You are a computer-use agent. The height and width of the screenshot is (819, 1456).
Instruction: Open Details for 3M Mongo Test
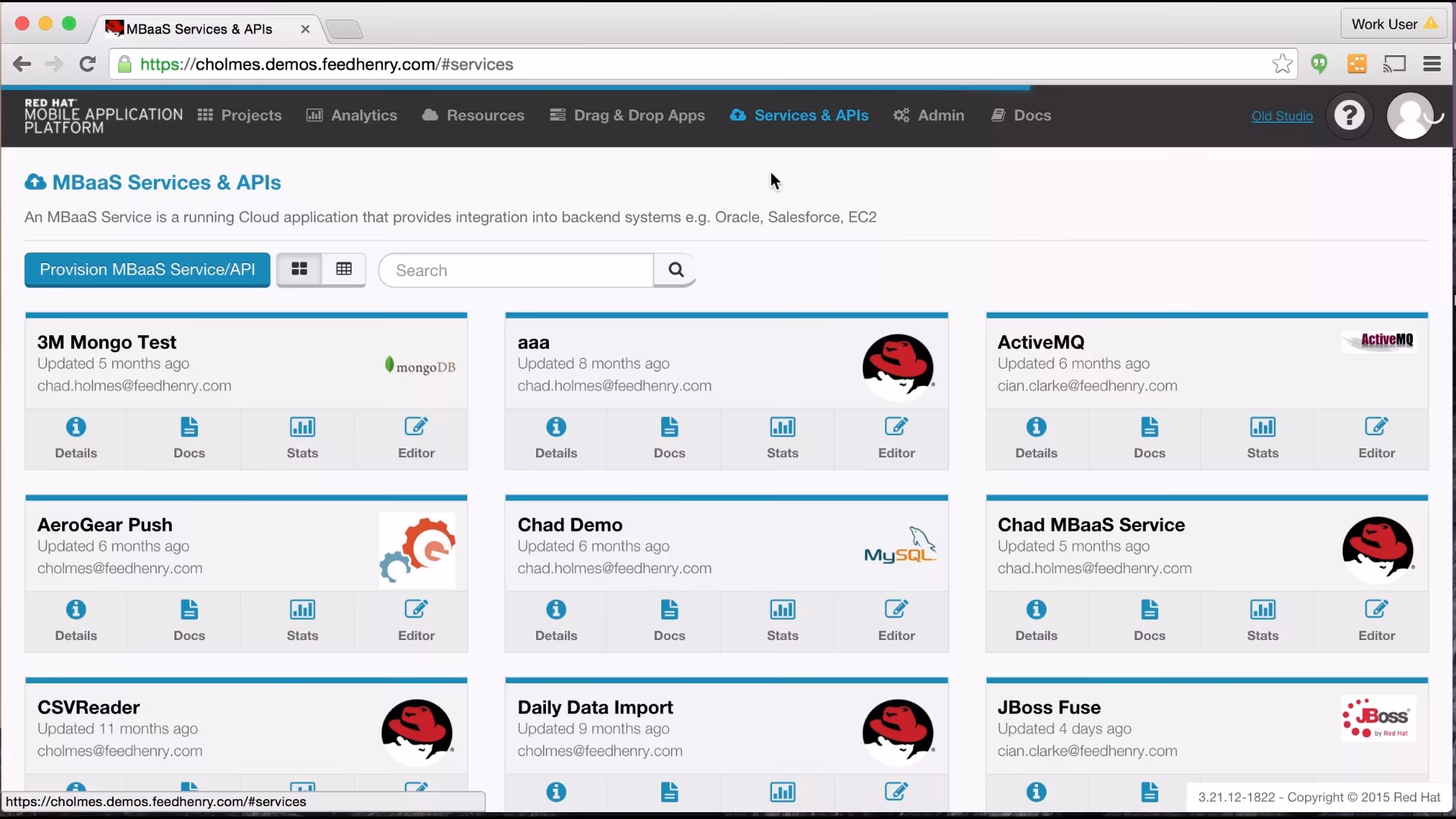coord(76,439)
